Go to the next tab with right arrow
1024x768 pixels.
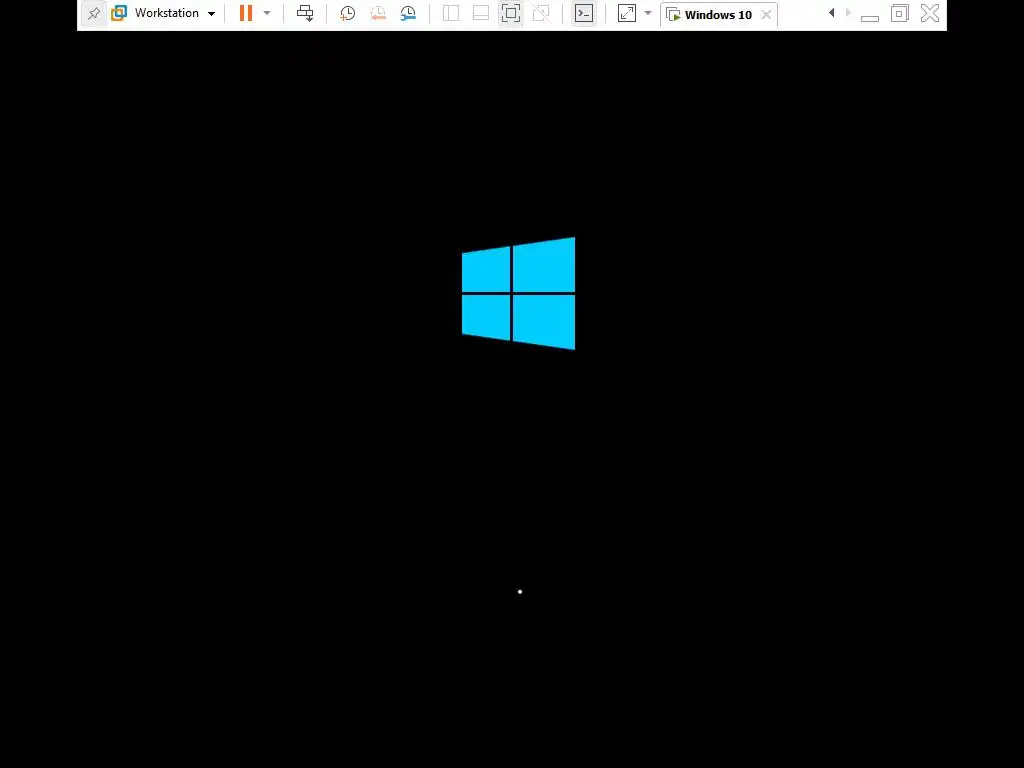click(x=848, y=12)
